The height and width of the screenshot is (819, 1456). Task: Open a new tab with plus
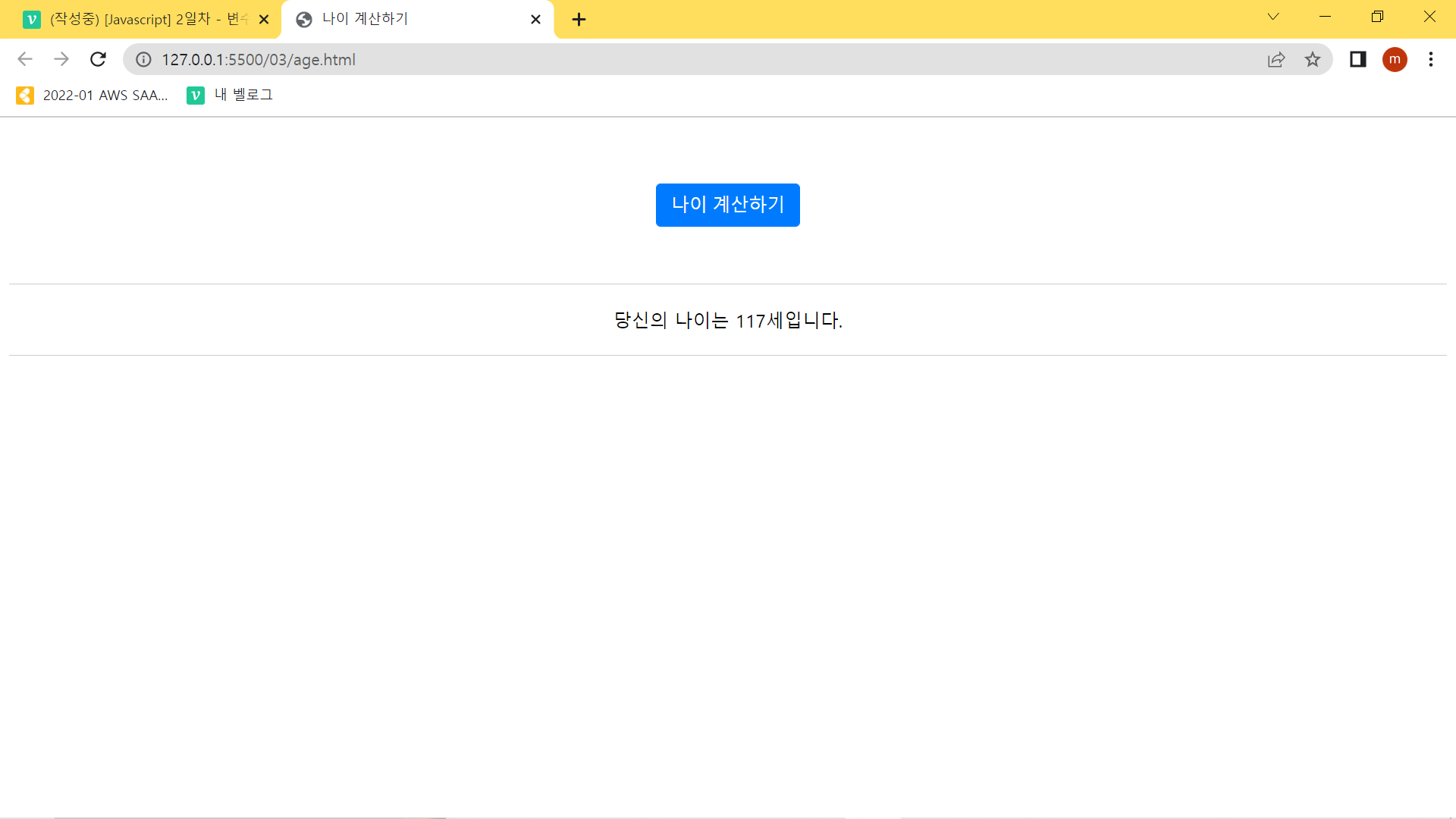(x=579, y=20)
